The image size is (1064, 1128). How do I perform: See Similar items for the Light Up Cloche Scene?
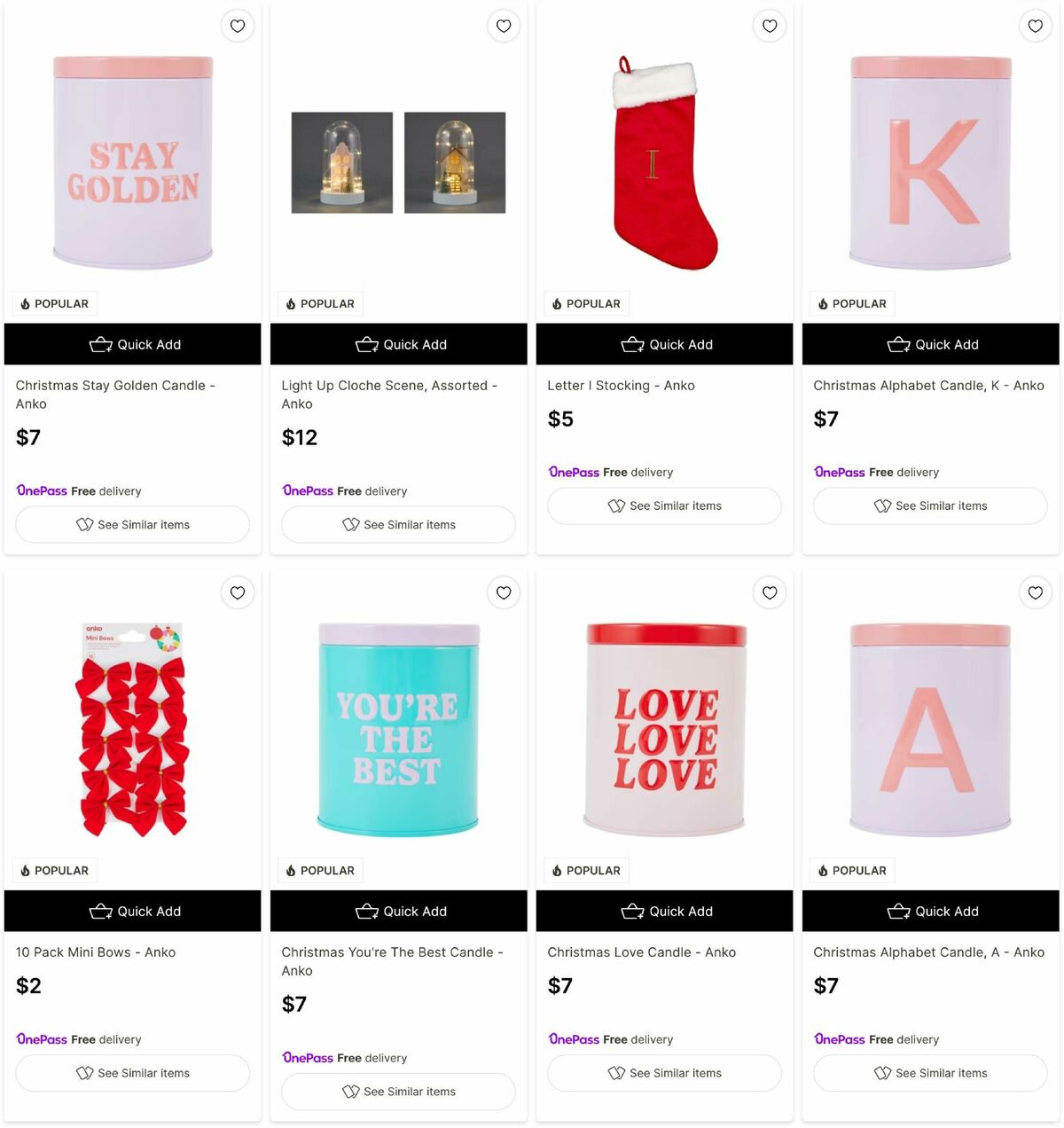398,524
